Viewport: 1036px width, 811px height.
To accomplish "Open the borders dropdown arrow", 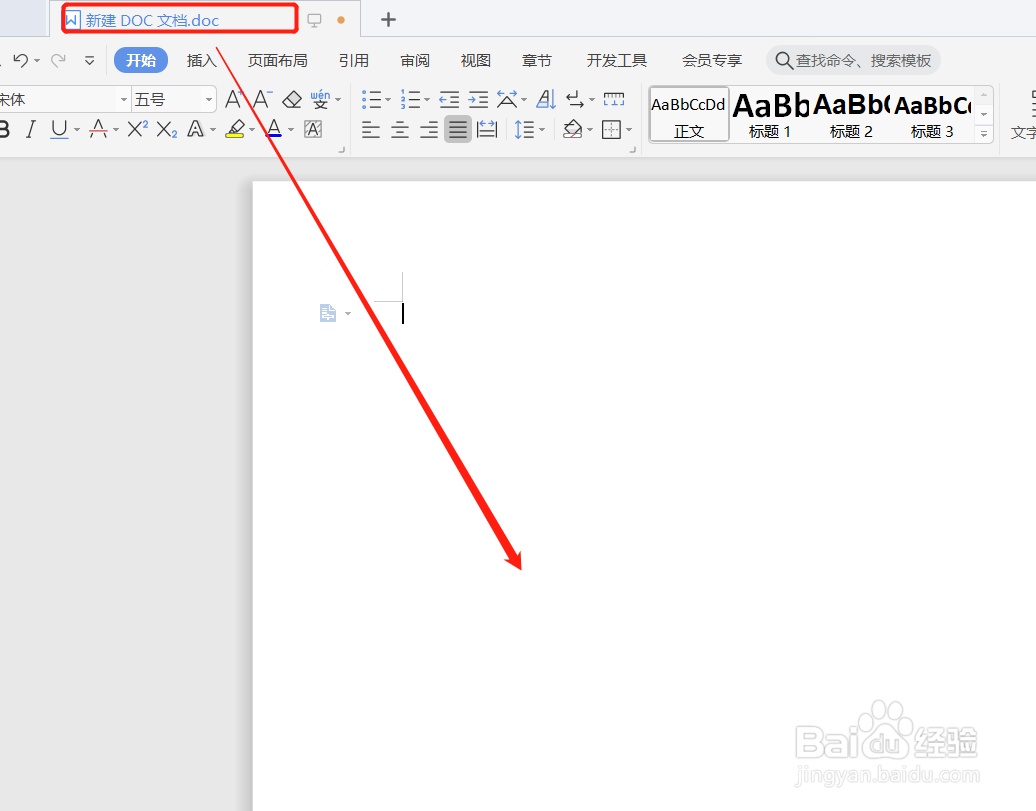I will pyautogui.click(x=629, y=130).
